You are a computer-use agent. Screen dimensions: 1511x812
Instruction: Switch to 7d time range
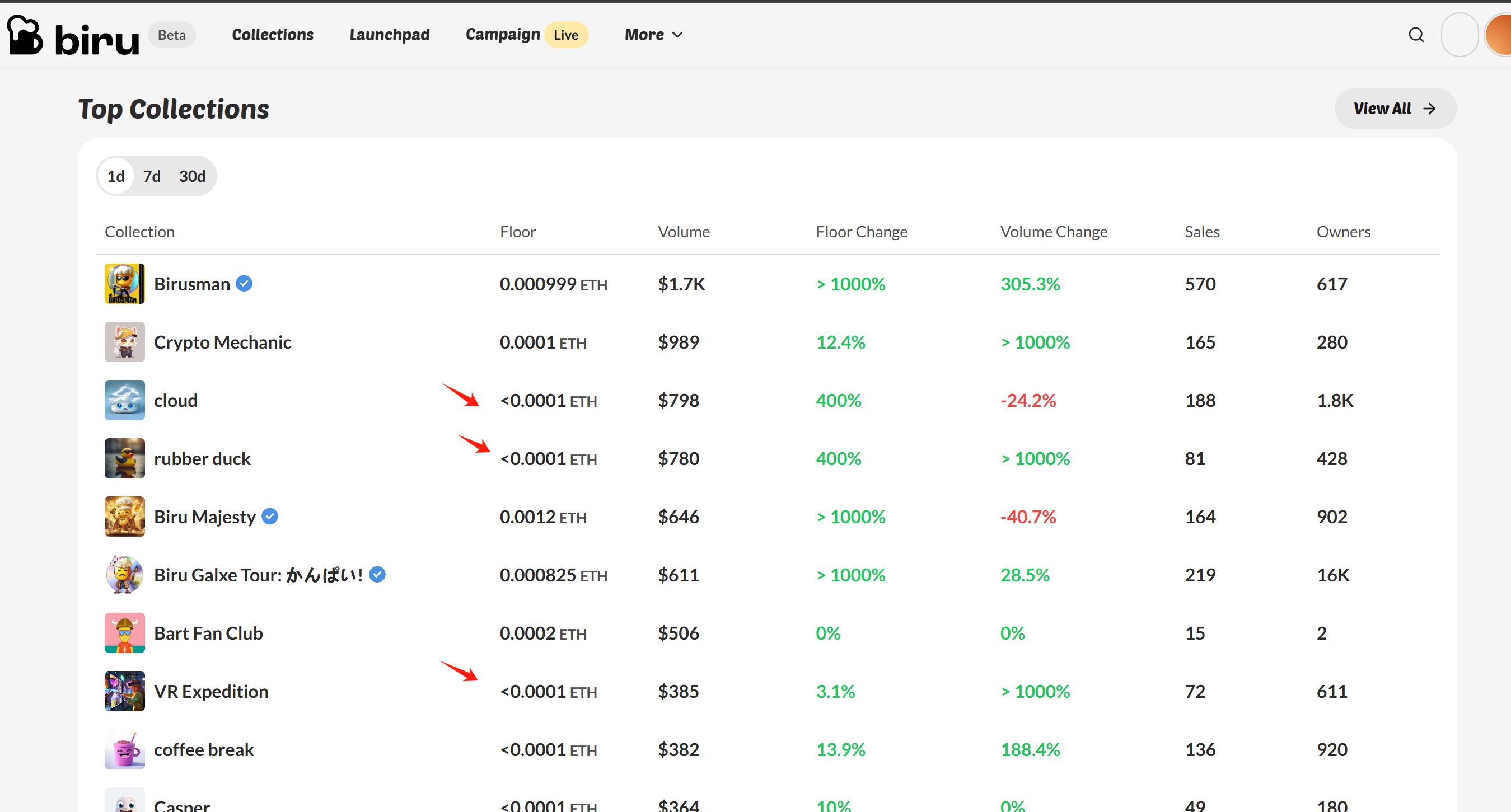click(151, 176)
